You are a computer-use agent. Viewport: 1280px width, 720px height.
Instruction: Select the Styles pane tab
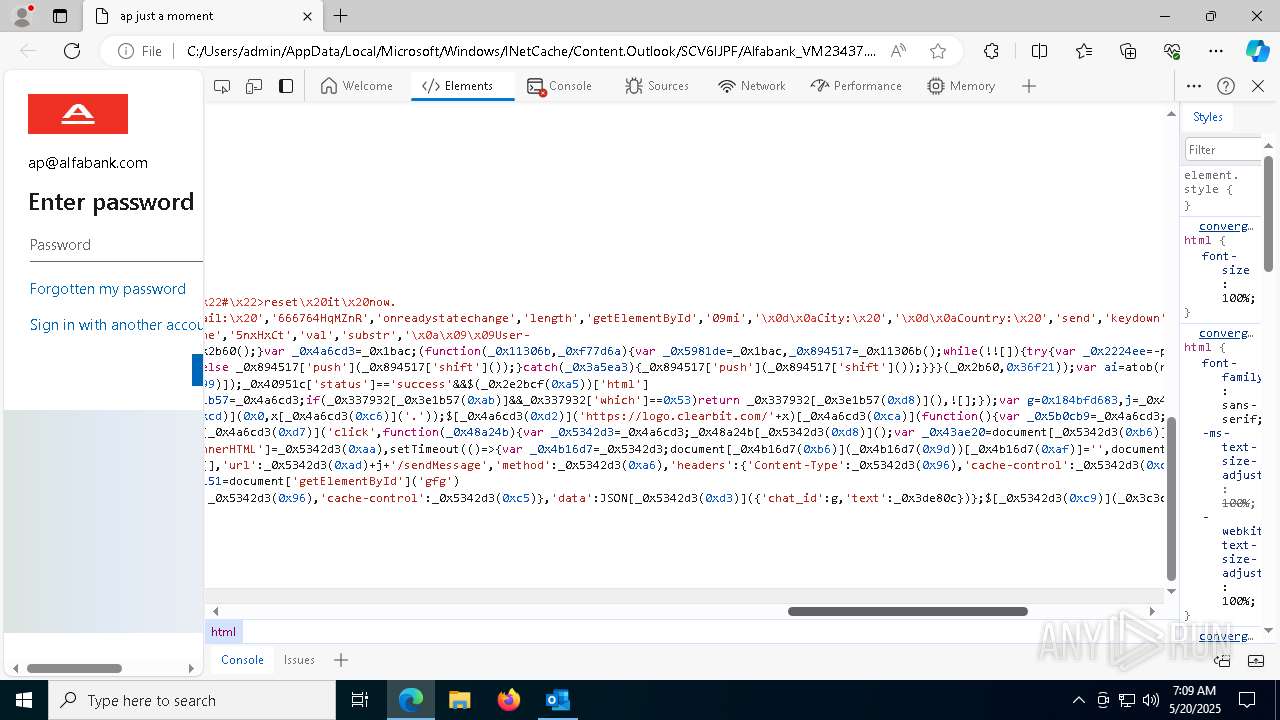click(1207, 117)
